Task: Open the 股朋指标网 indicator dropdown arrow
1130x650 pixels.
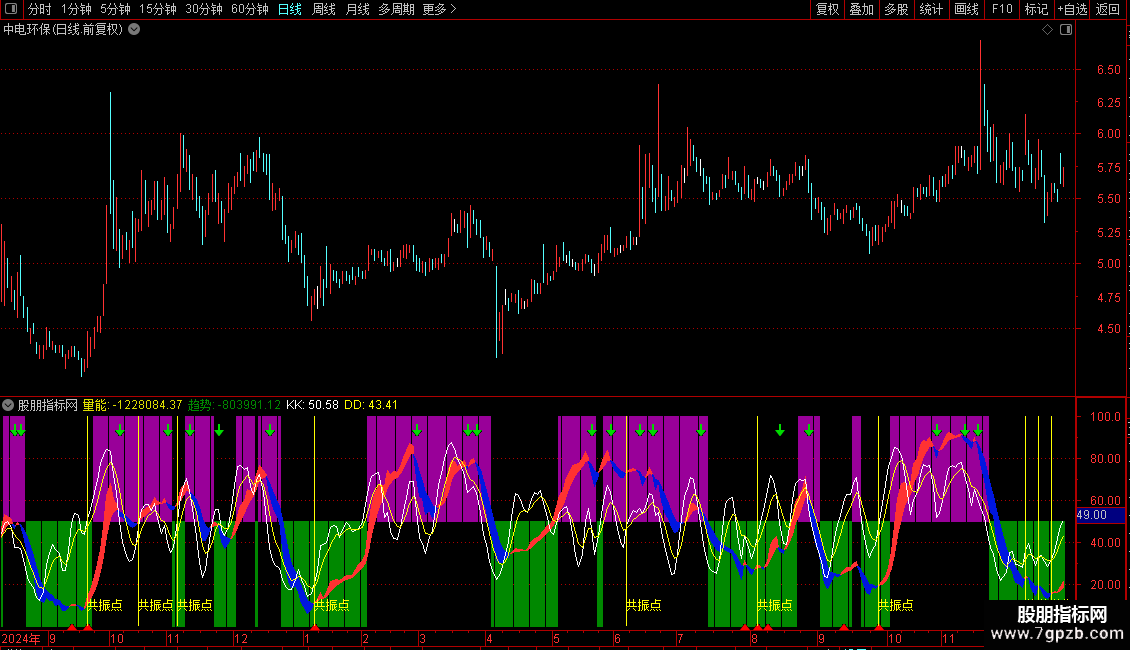Action: pyautogui.click(x=8, y=405)
